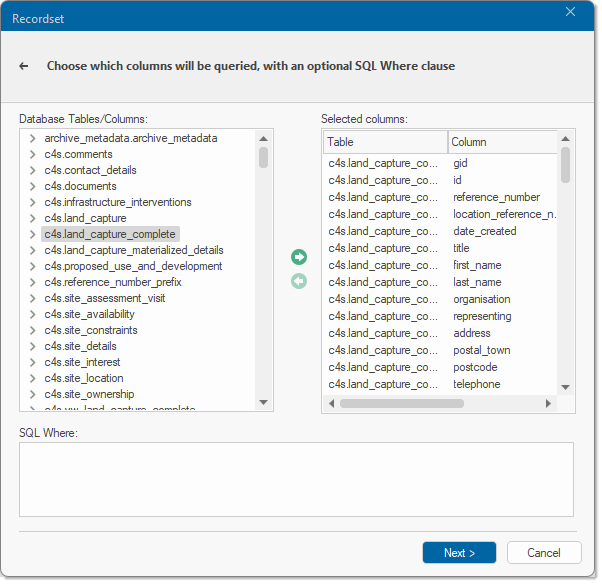Screen dimensions: 602x584
Task: Select c4s.land_capture in tables tree
Action: click(x=85, y=218)
